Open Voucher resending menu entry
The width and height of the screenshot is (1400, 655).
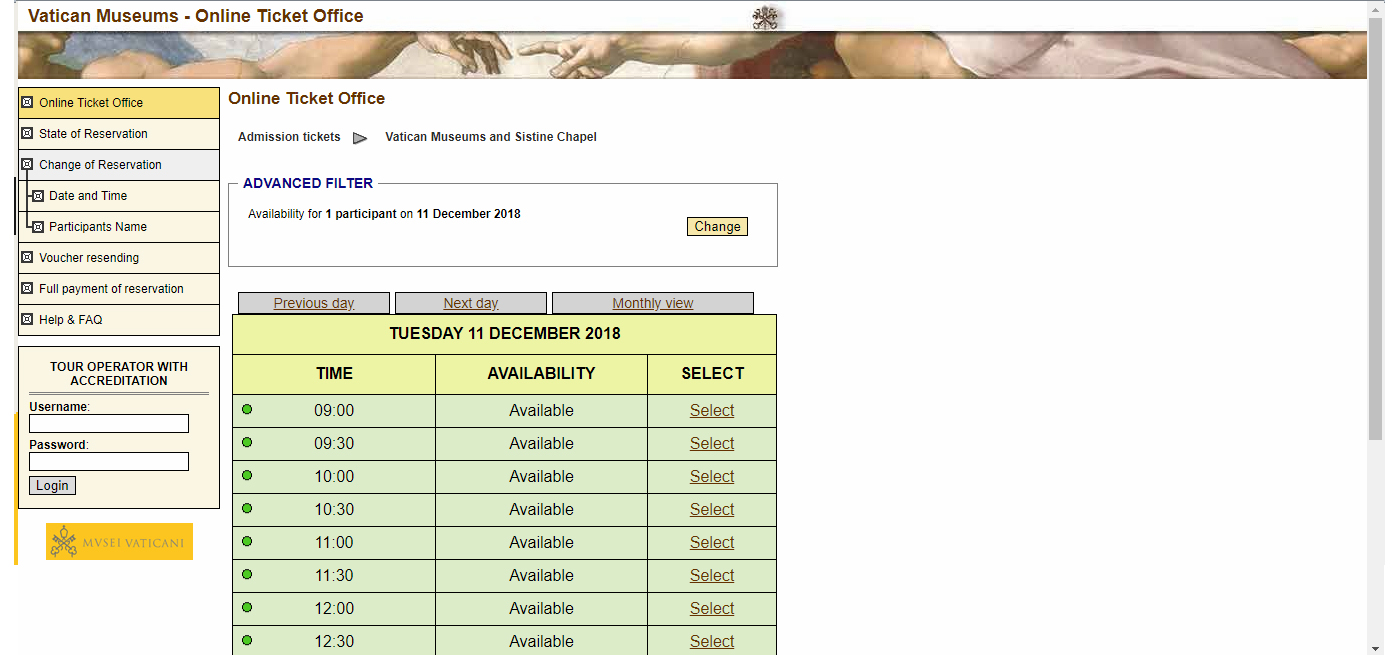[x=119, y=258]
